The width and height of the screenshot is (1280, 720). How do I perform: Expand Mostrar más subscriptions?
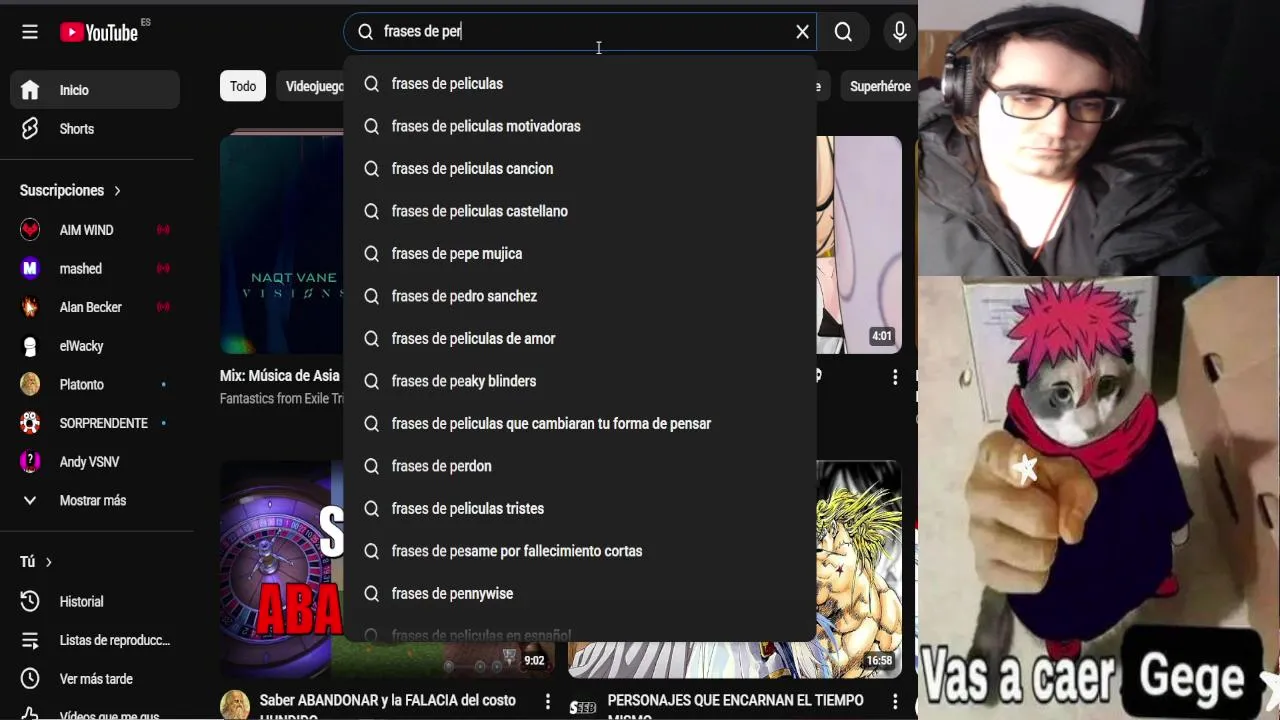click(95, 501)
